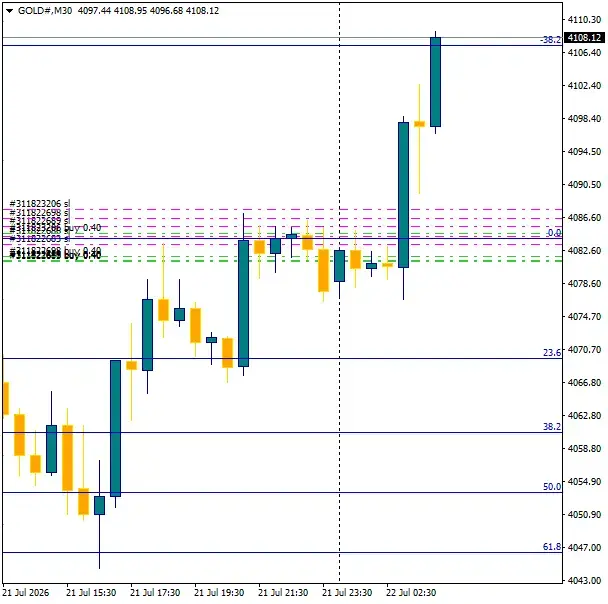The height and width of the screenshot is (604, 608).
Task: Select the 50.0 Fibonacci level label
Action: tap(552, 487)
